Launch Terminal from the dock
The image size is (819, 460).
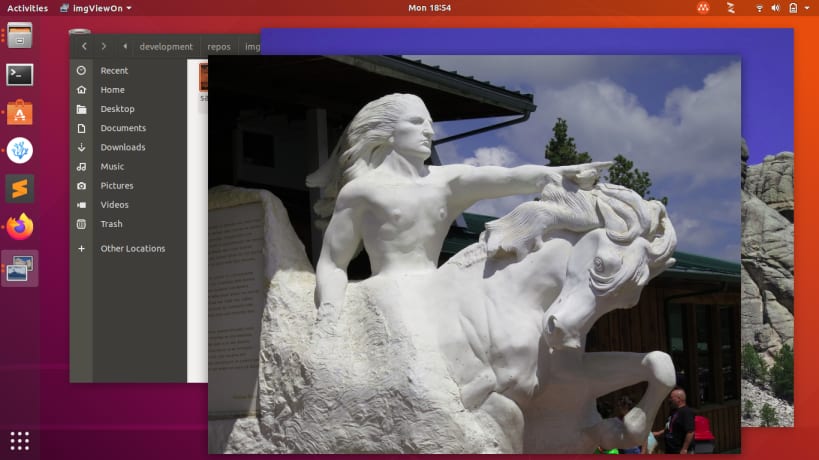(19, 75)
